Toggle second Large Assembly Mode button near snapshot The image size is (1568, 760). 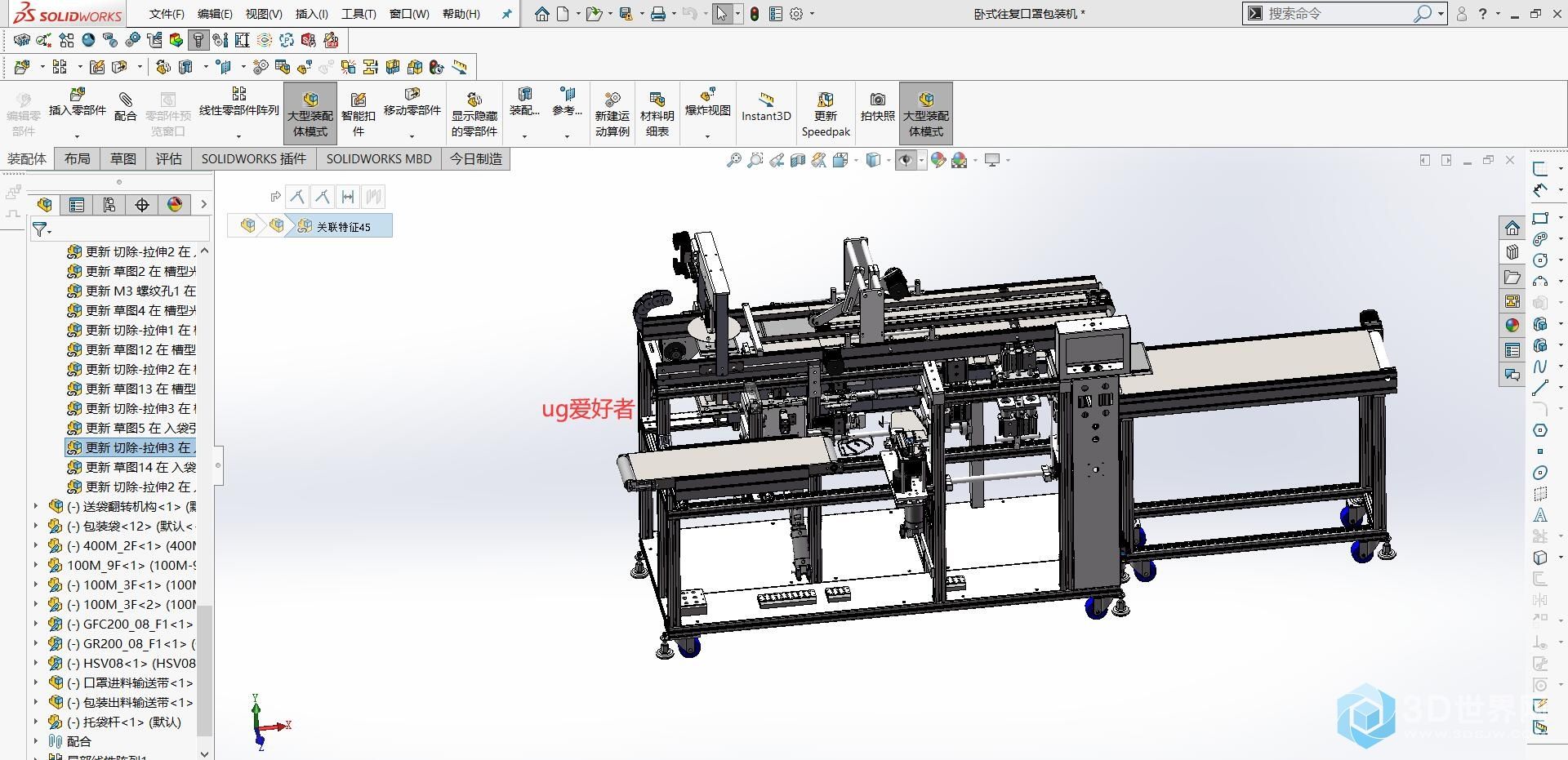point(926,114)
